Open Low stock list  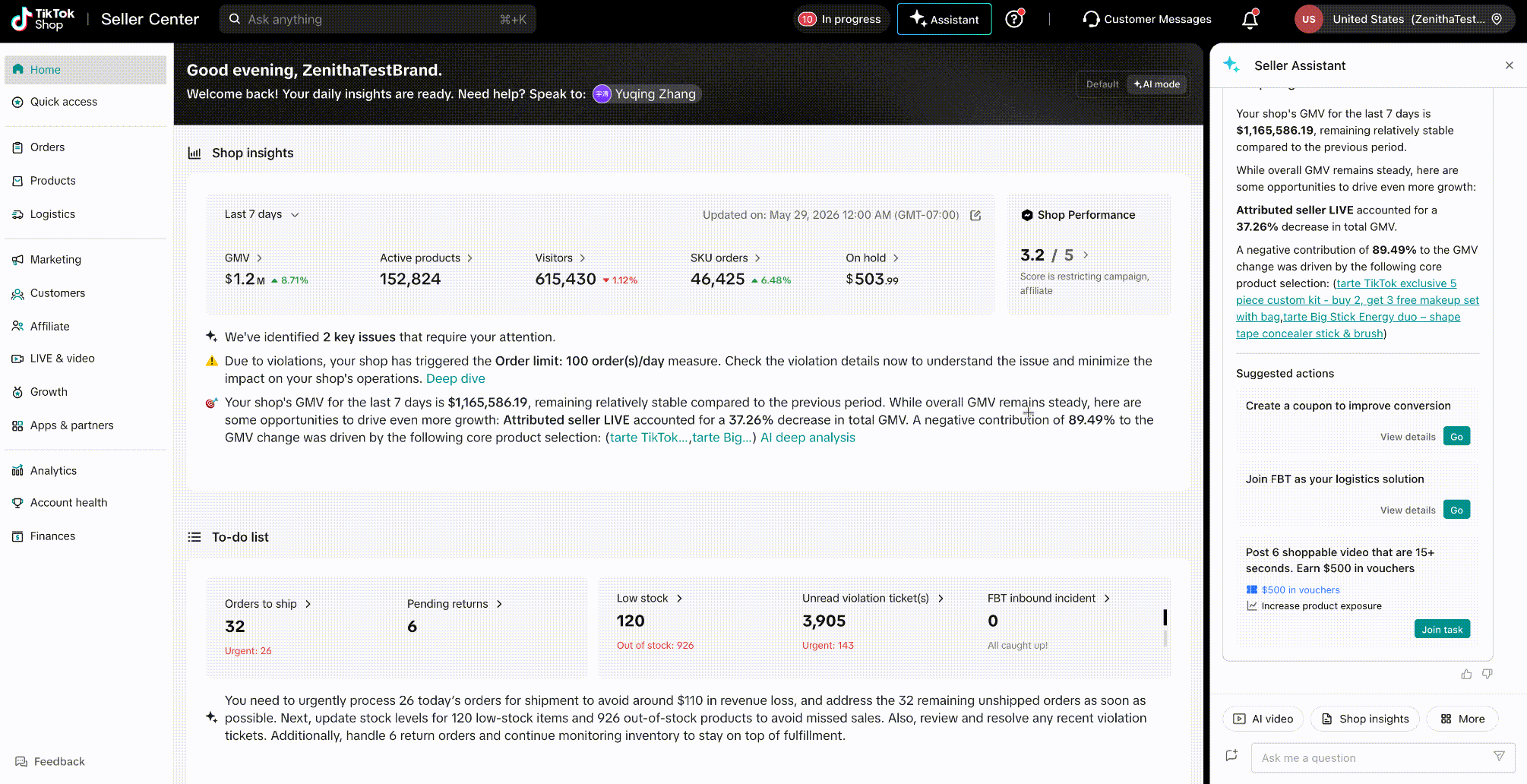[x=650, y=599]
